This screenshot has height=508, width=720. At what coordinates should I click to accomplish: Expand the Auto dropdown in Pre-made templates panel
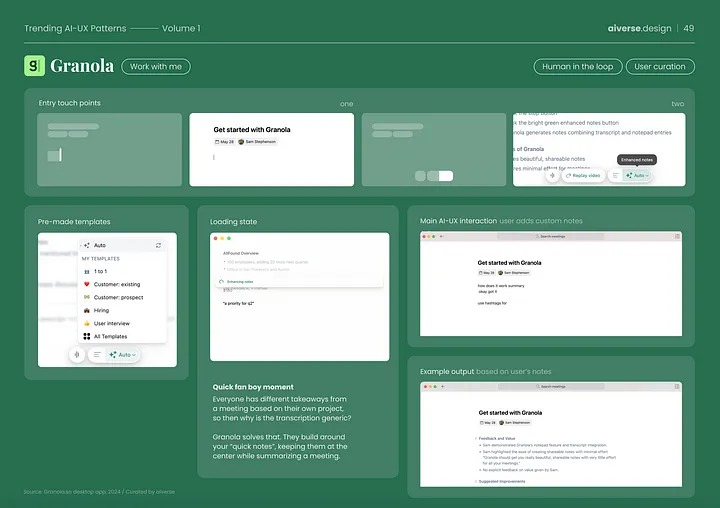tap(122, 355)
